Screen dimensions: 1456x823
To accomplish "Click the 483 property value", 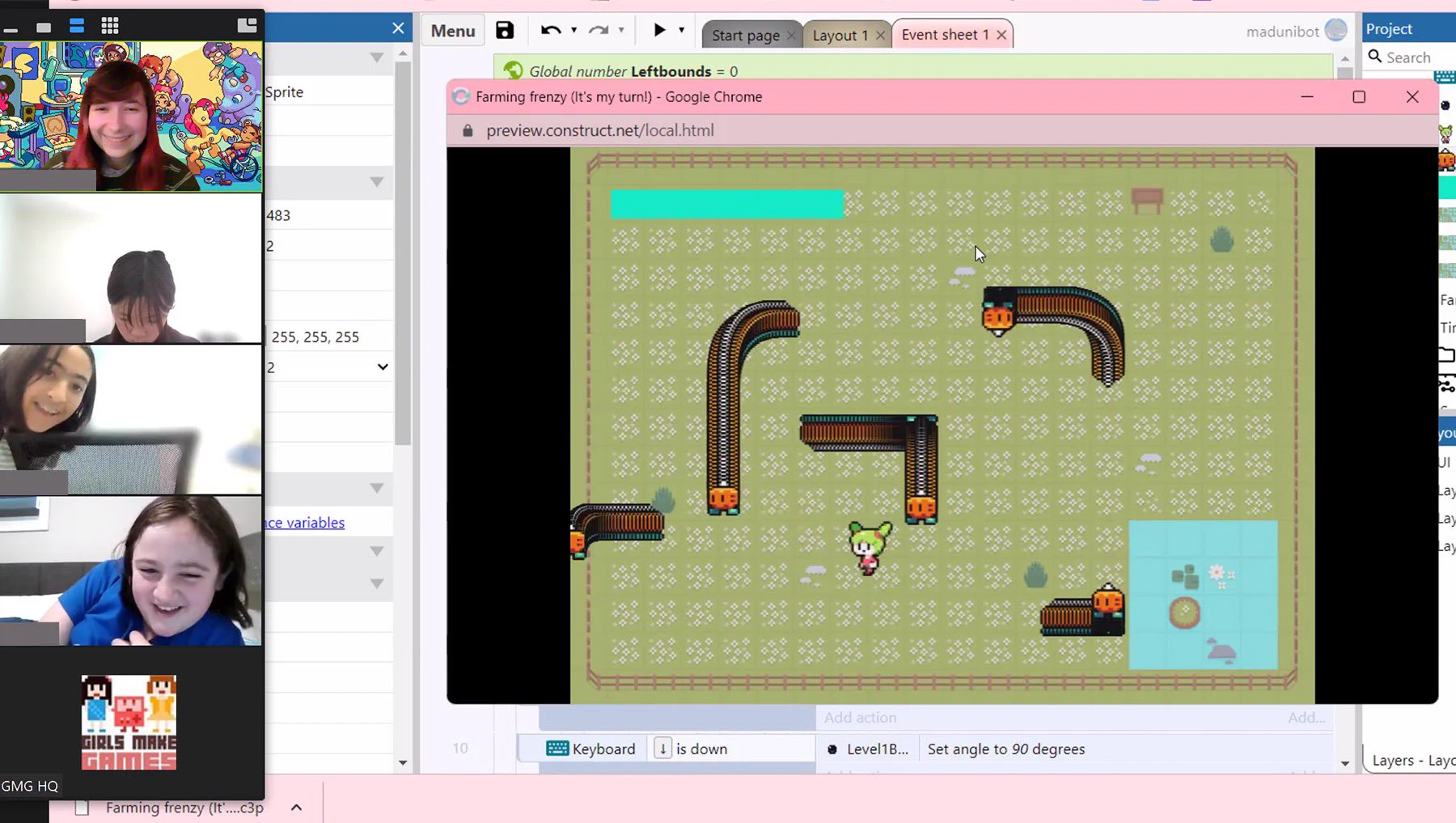I will coord(278,215).
